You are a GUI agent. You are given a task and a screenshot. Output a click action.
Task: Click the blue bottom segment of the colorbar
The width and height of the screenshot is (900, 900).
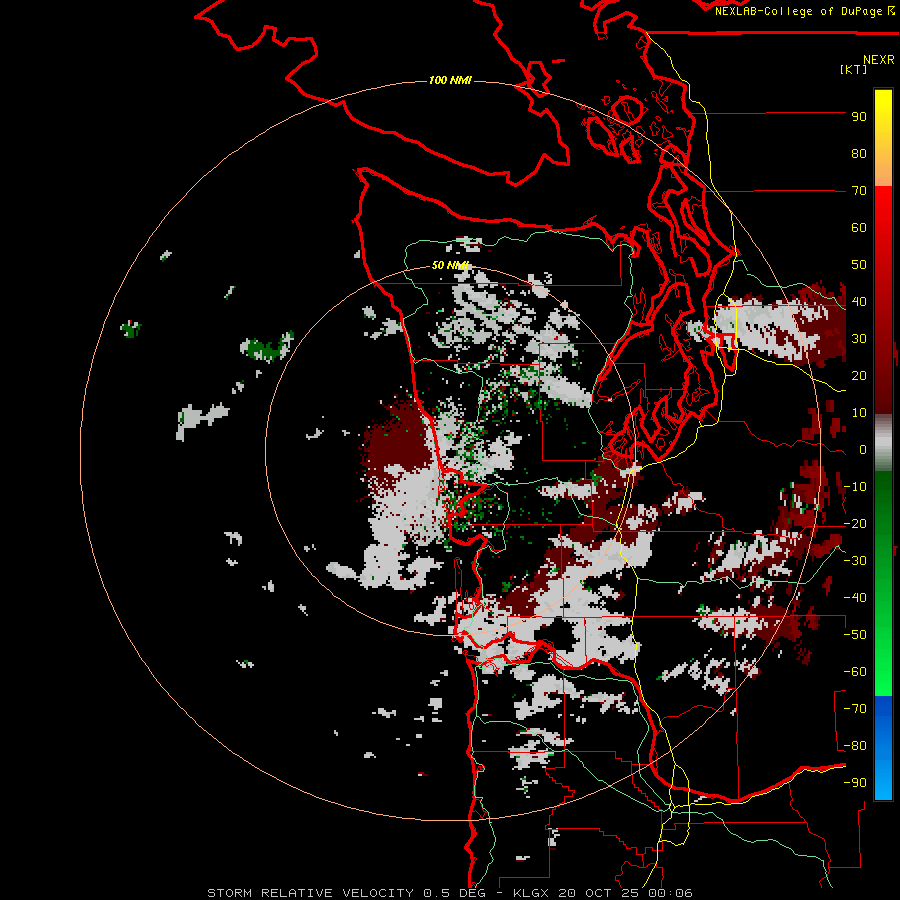(883, 748)
